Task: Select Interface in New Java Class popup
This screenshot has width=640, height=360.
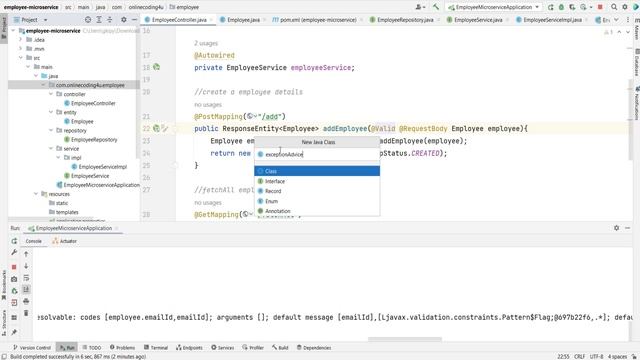Action: click(x=317, y=181)
